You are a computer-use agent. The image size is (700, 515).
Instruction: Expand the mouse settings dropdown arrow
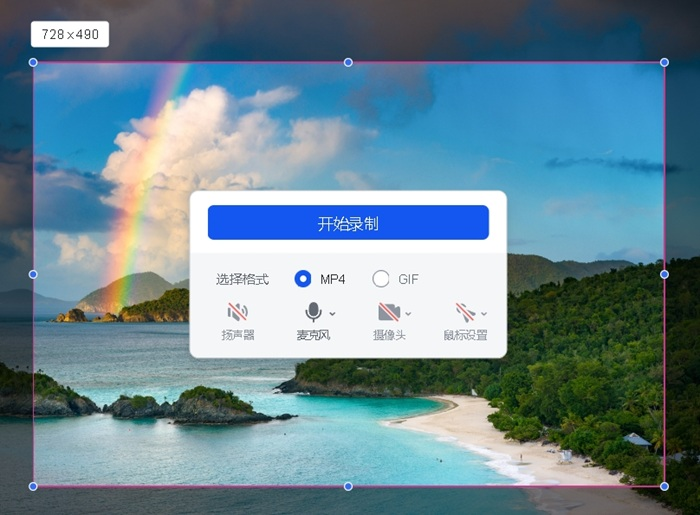pyautogui.click(x=484, y=314)
